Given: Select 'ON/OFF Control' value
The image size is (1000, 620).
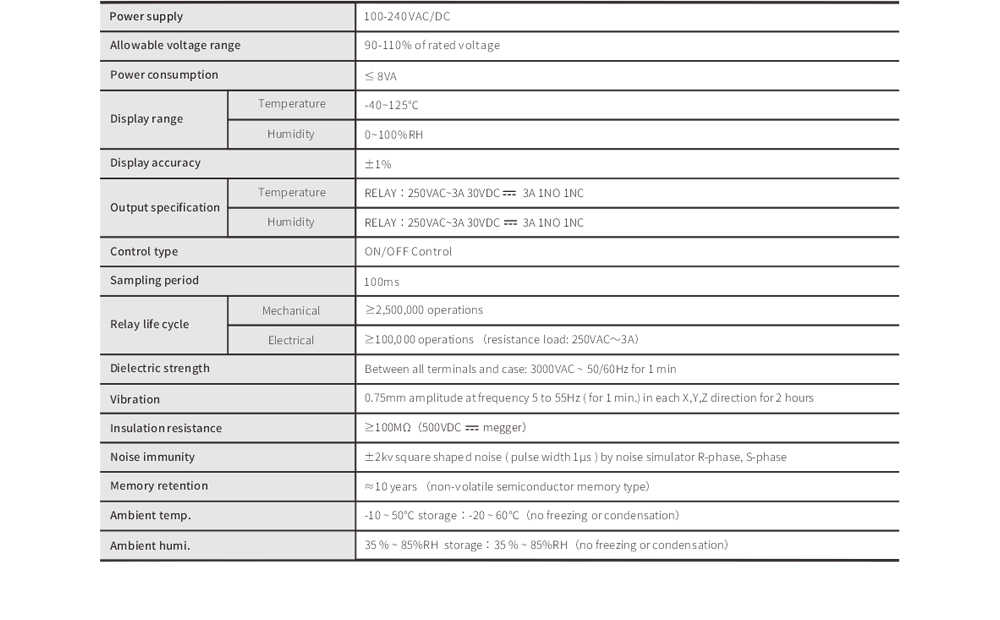Looking at the screenshot, I should [x=408, y=251].
